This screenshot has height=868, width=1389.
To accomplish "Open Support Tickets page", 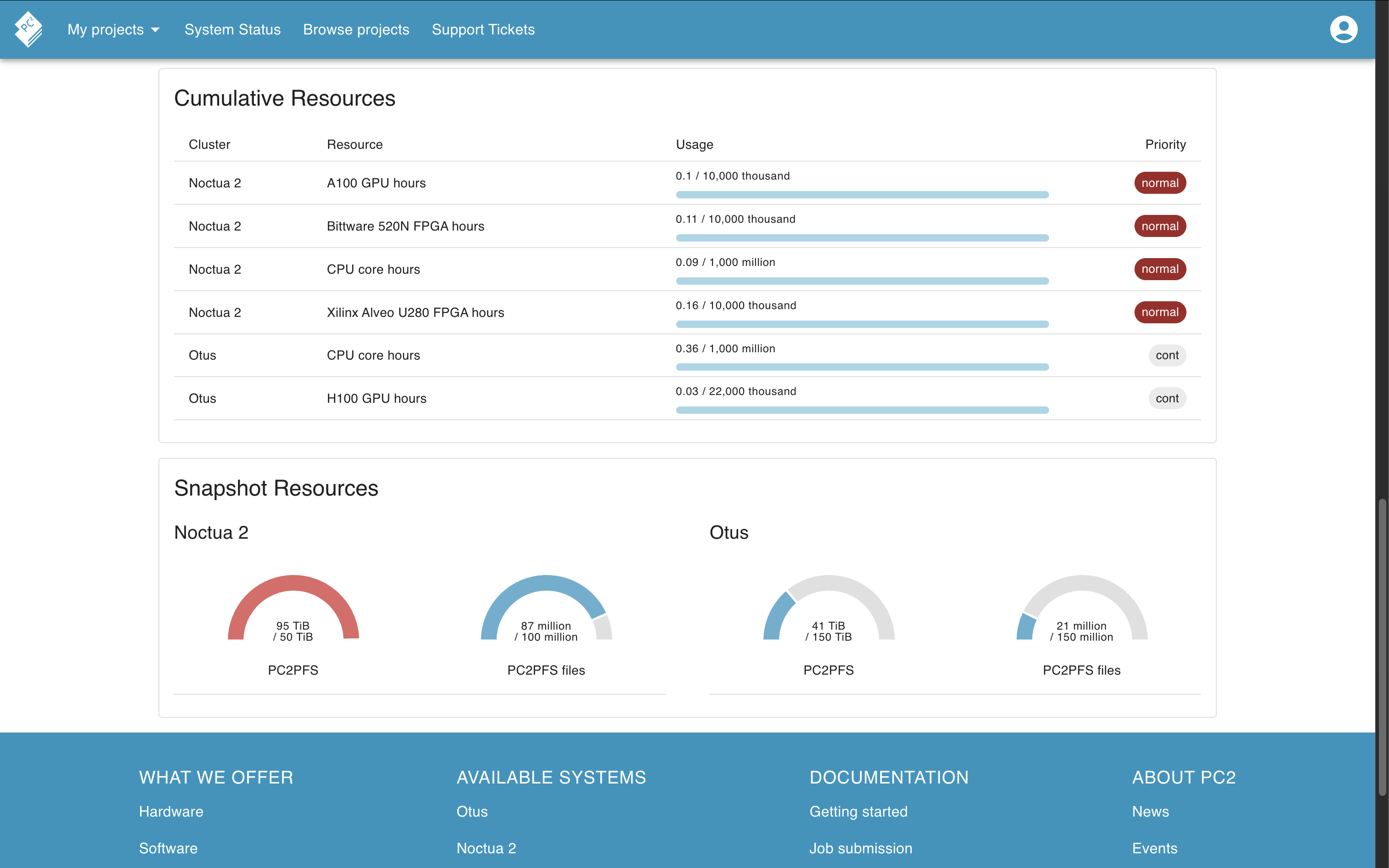I will (x=483, y=29).
